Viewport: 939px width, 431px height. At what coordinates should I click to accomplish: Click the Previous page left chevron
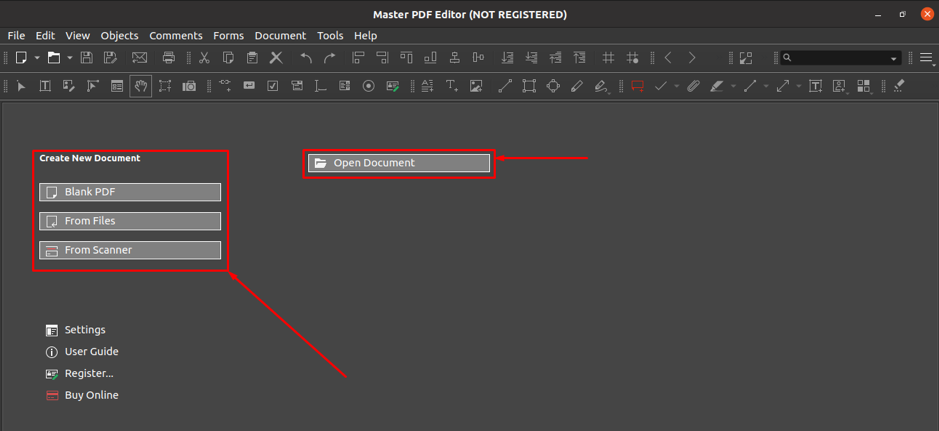(x=668, y=57)
